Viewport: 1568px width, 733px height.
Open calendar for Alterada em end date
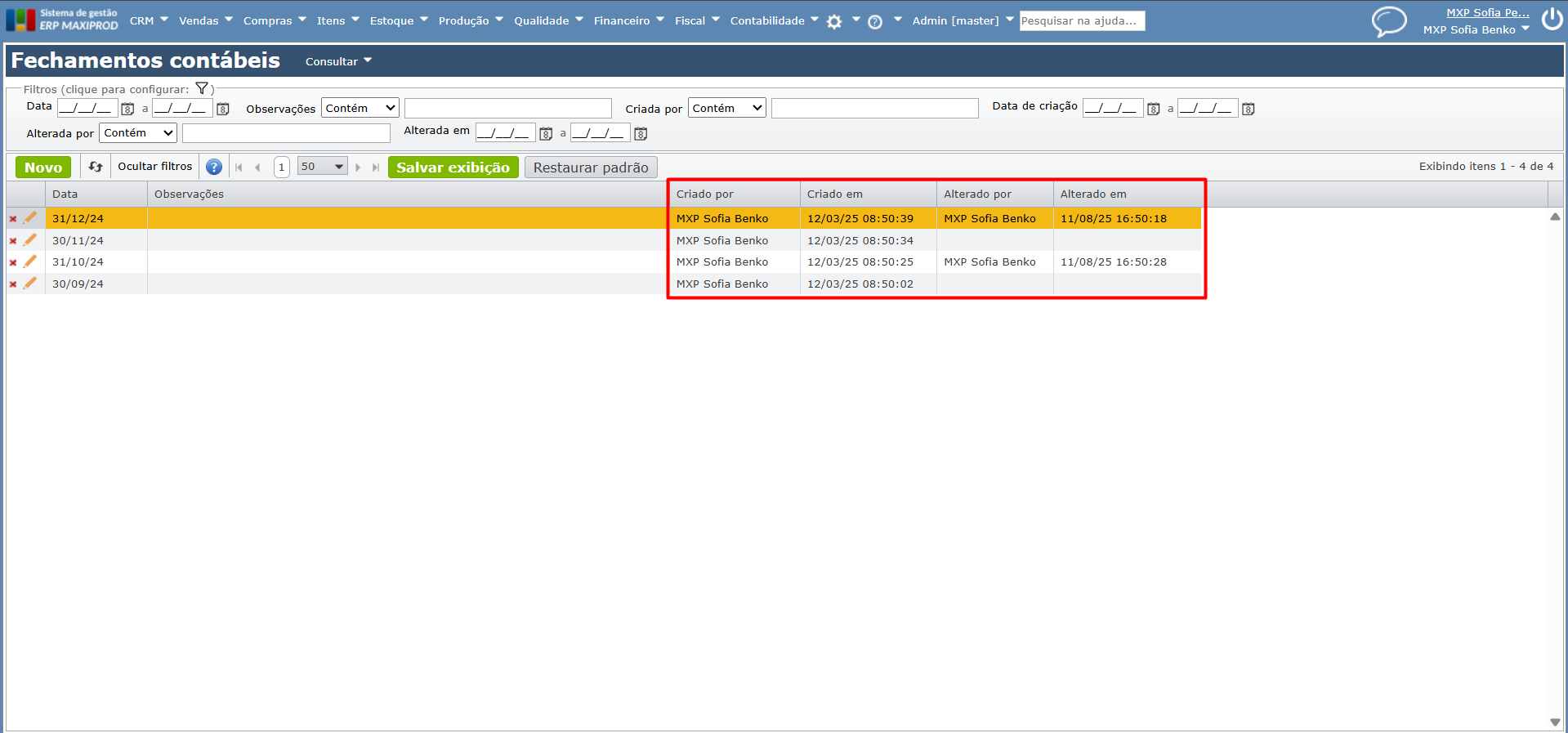tap(641, 133)
